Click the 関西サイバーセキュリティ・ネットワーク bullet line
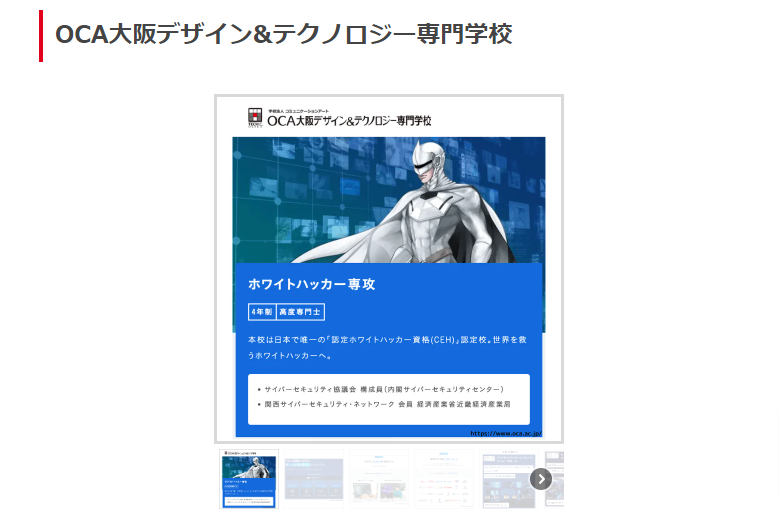779x517 pixels. [384, 404]
